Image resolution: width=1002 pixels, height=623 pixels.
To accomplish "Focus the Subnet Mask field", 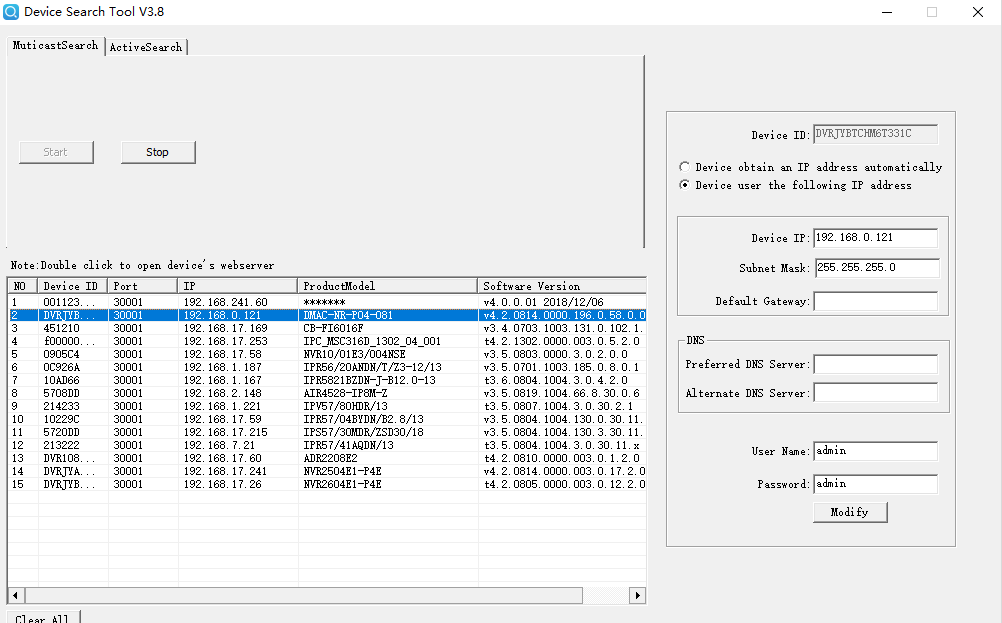I will click(x=875, y=268).
